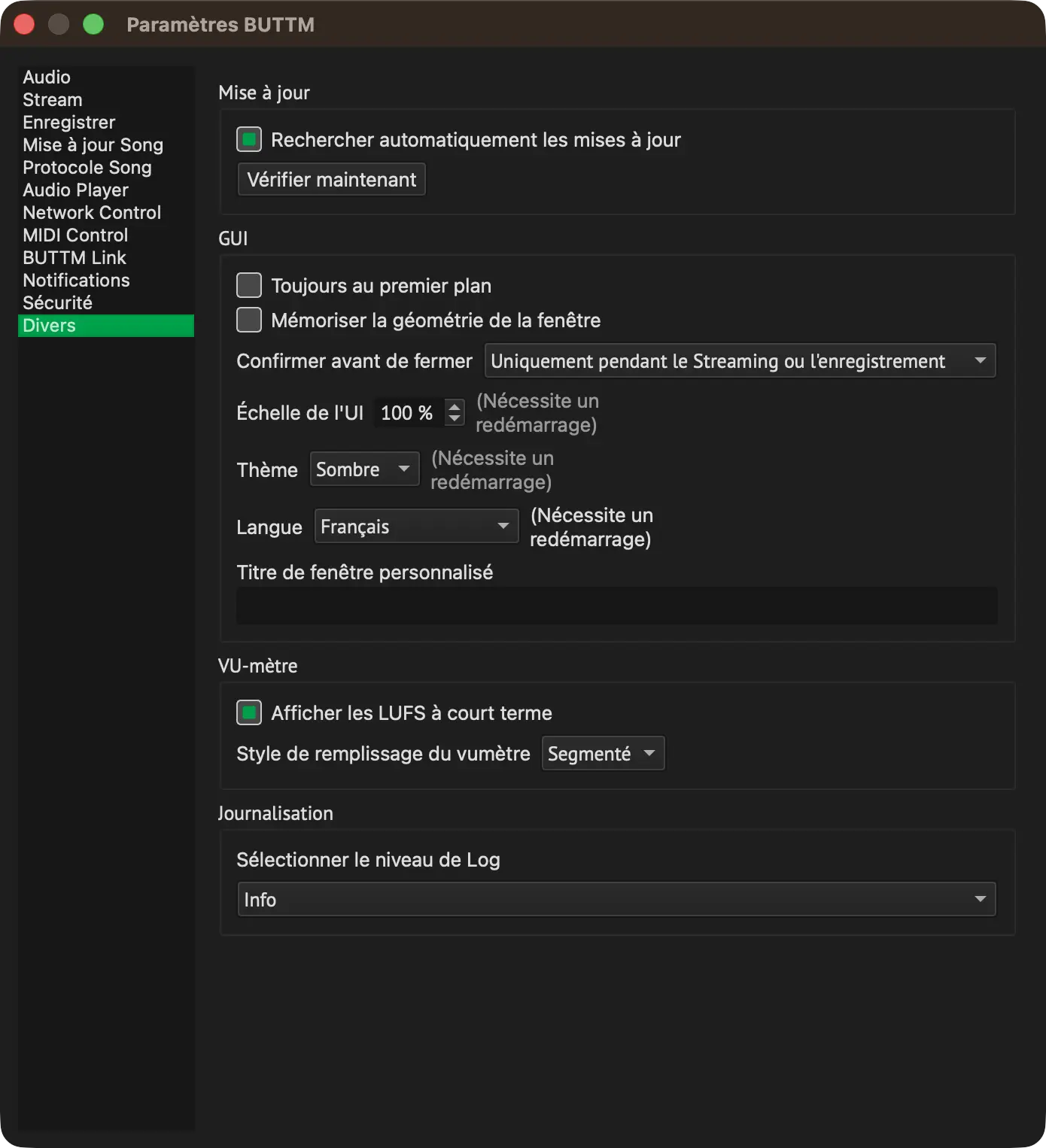Open the Thème dropdown showing Sombre

[365, 469]
